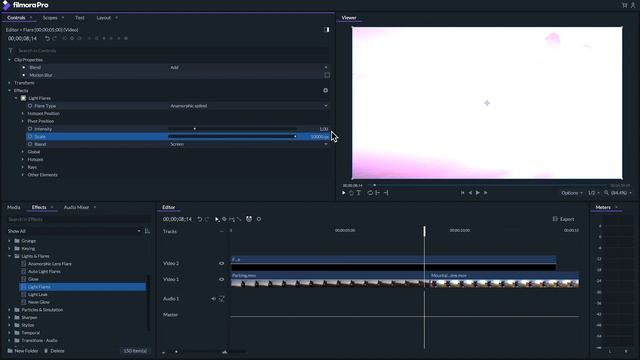Select the timeline Rate Stretch tool
The width and height of the screenshot is (640, 360).
click(239, 219)
